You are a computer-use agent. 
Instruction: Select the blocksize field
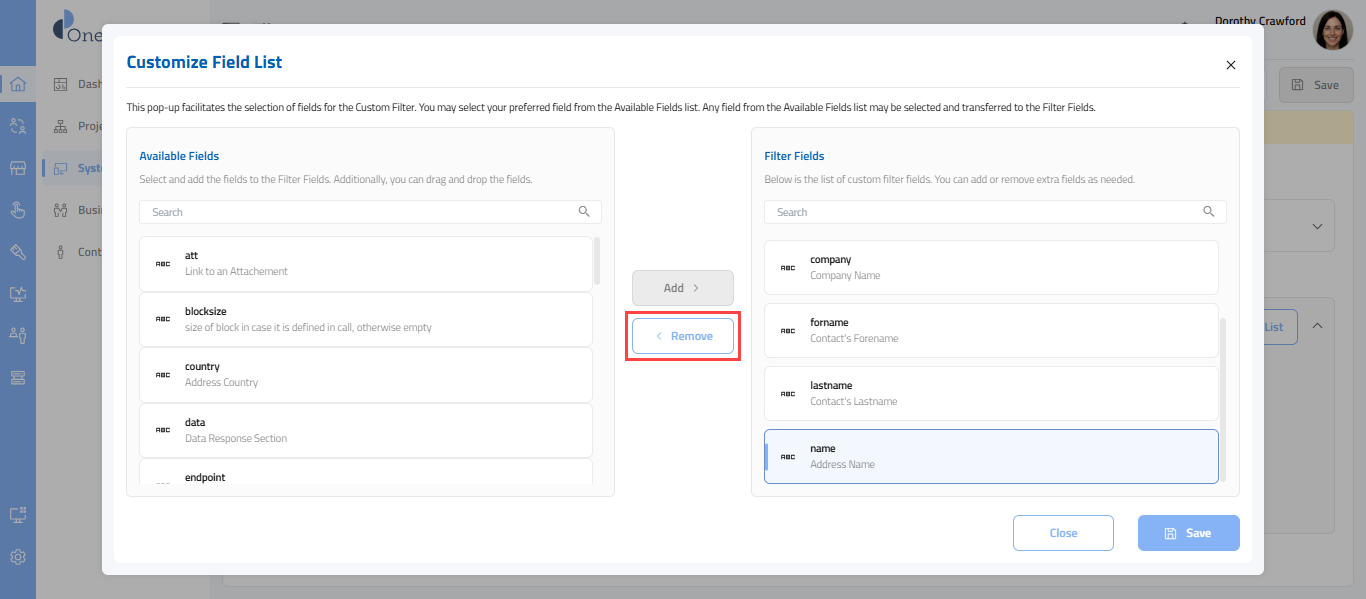click(366, 319)
